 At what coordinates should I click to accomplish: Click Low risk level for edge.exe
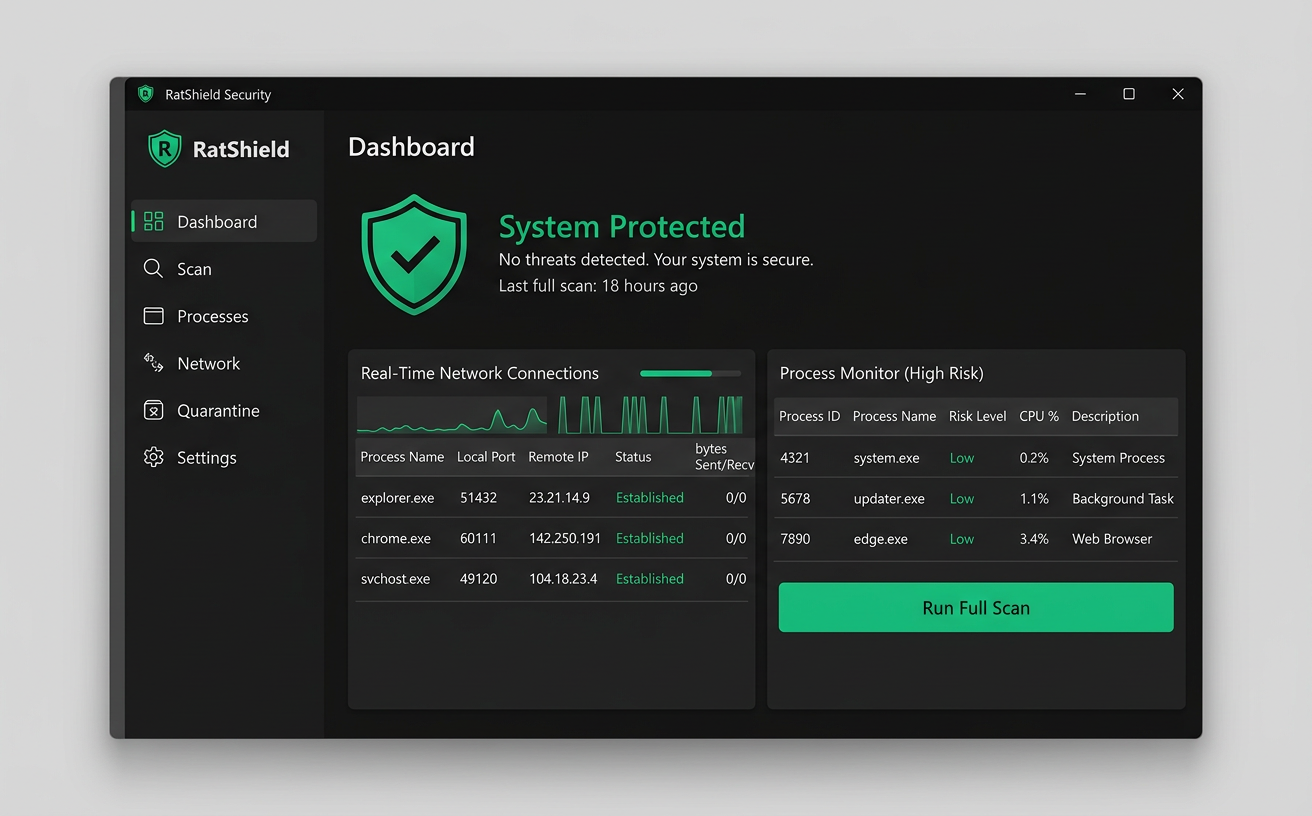point(962,538)
